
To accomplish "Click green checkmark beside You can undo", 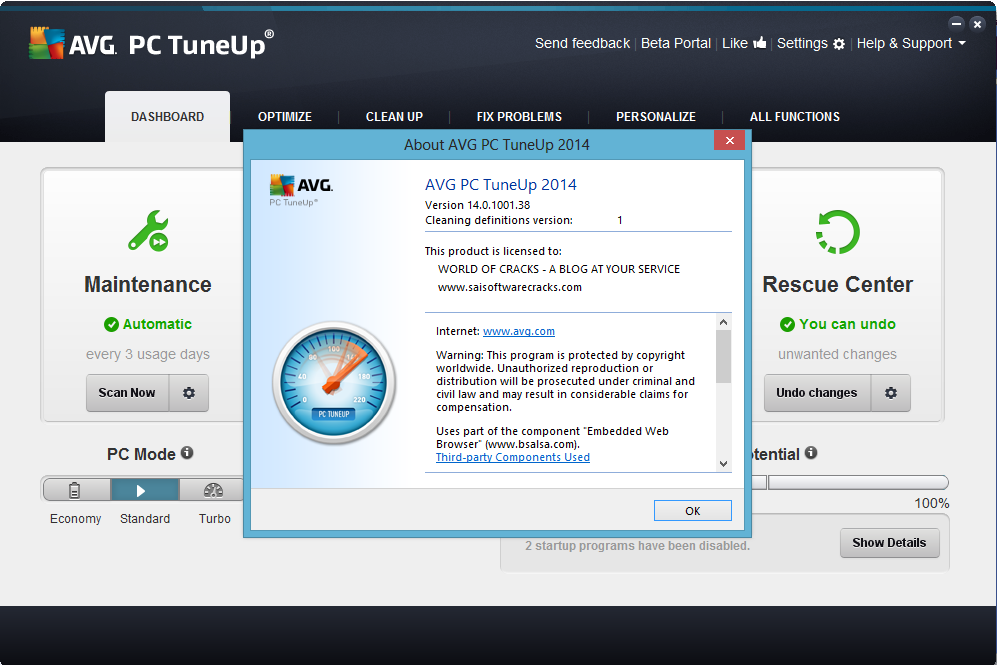I will (787, 324).
